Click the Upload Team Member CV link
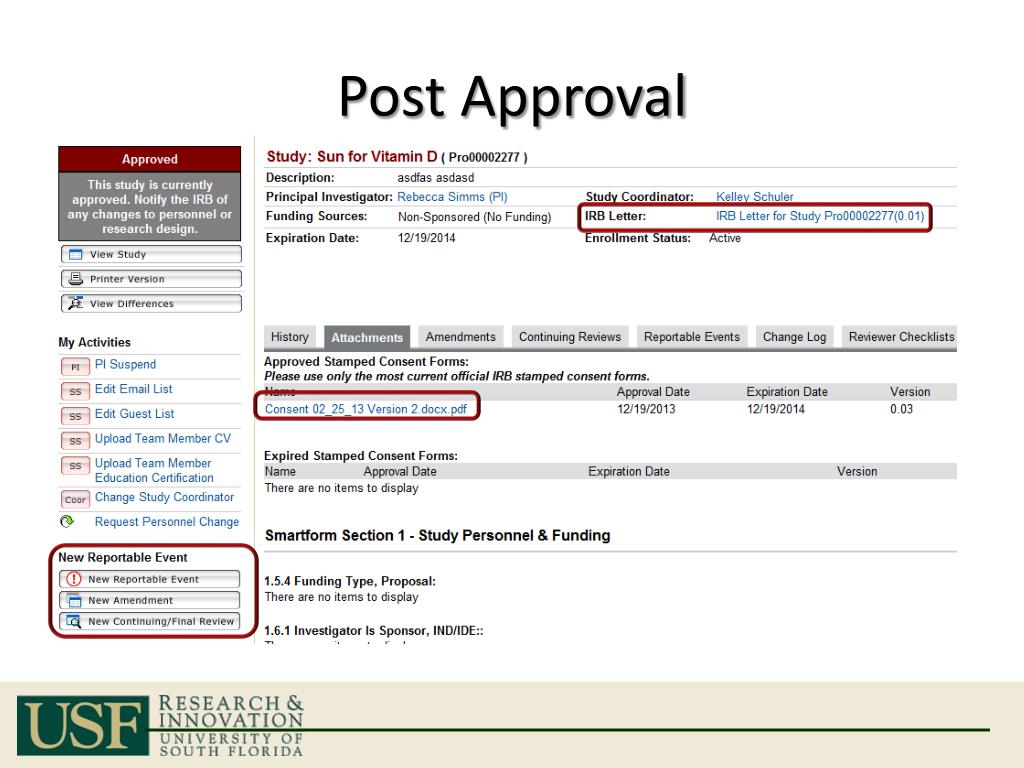Viewport: 1024px width, 768px height. pos(163,439)
